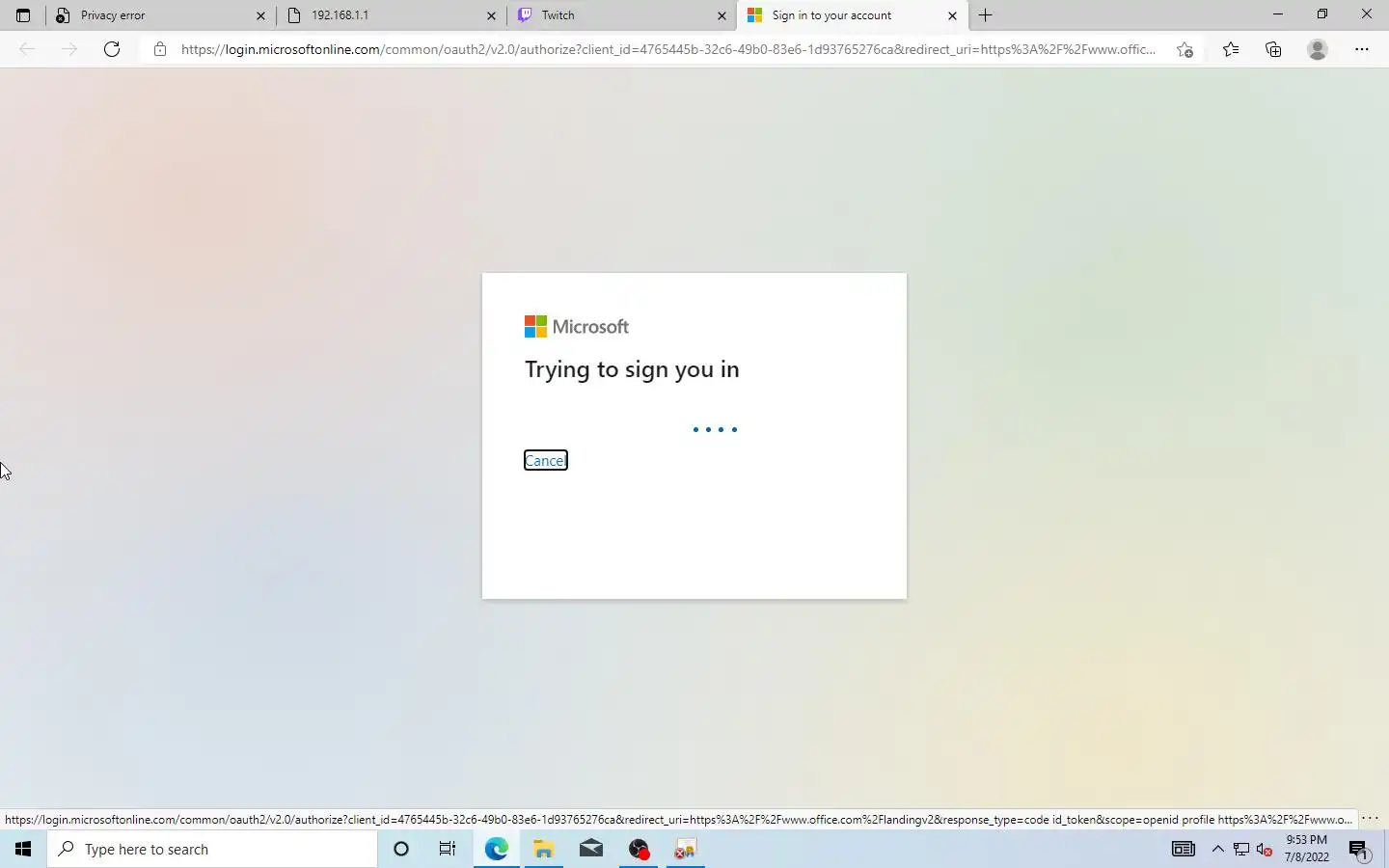1389x868 pixels.
Task: Close the 192.168.1.1 tab
Action: pos(491,15)
